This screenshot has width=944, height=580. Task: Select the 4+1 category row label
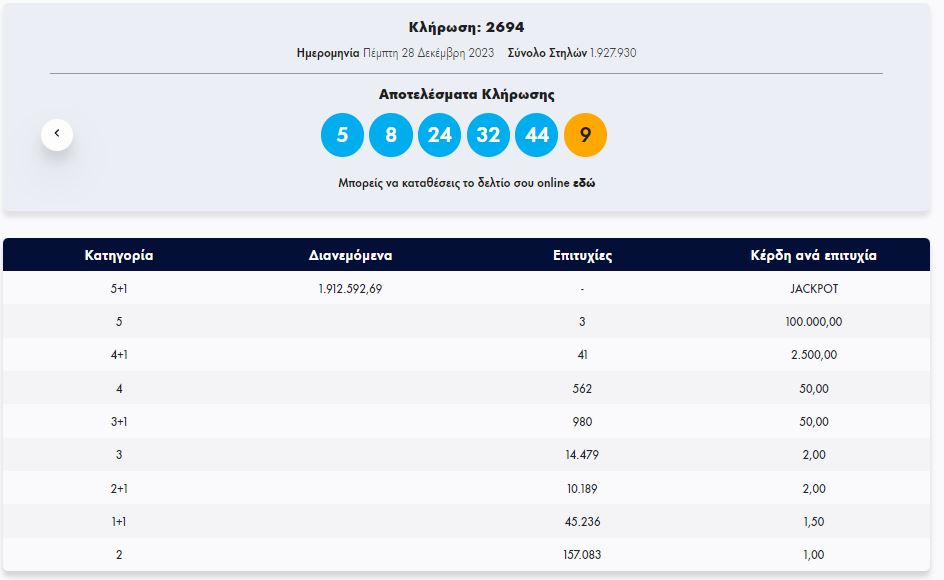[118, 355]
